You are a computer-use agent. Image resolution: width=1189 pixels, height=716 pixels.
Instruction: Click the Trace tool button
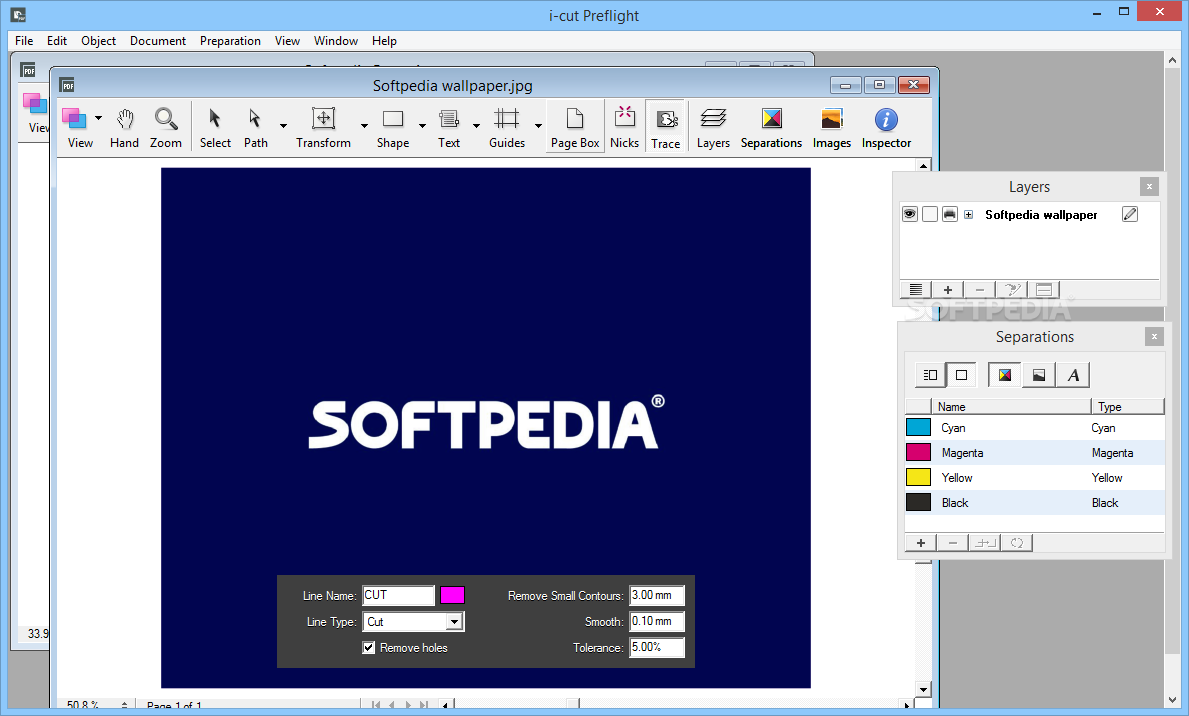[x=666, y=127]
